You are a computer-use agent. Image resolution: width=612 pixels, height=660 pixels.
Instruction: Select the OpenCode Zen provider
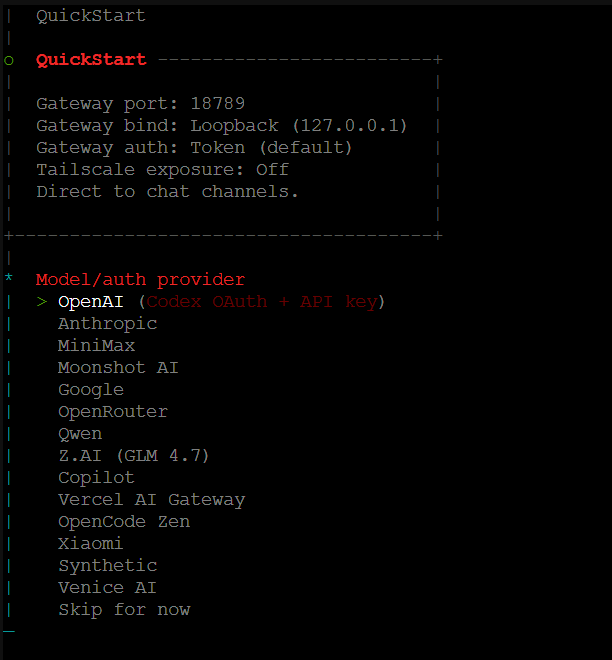click(124, 522)
